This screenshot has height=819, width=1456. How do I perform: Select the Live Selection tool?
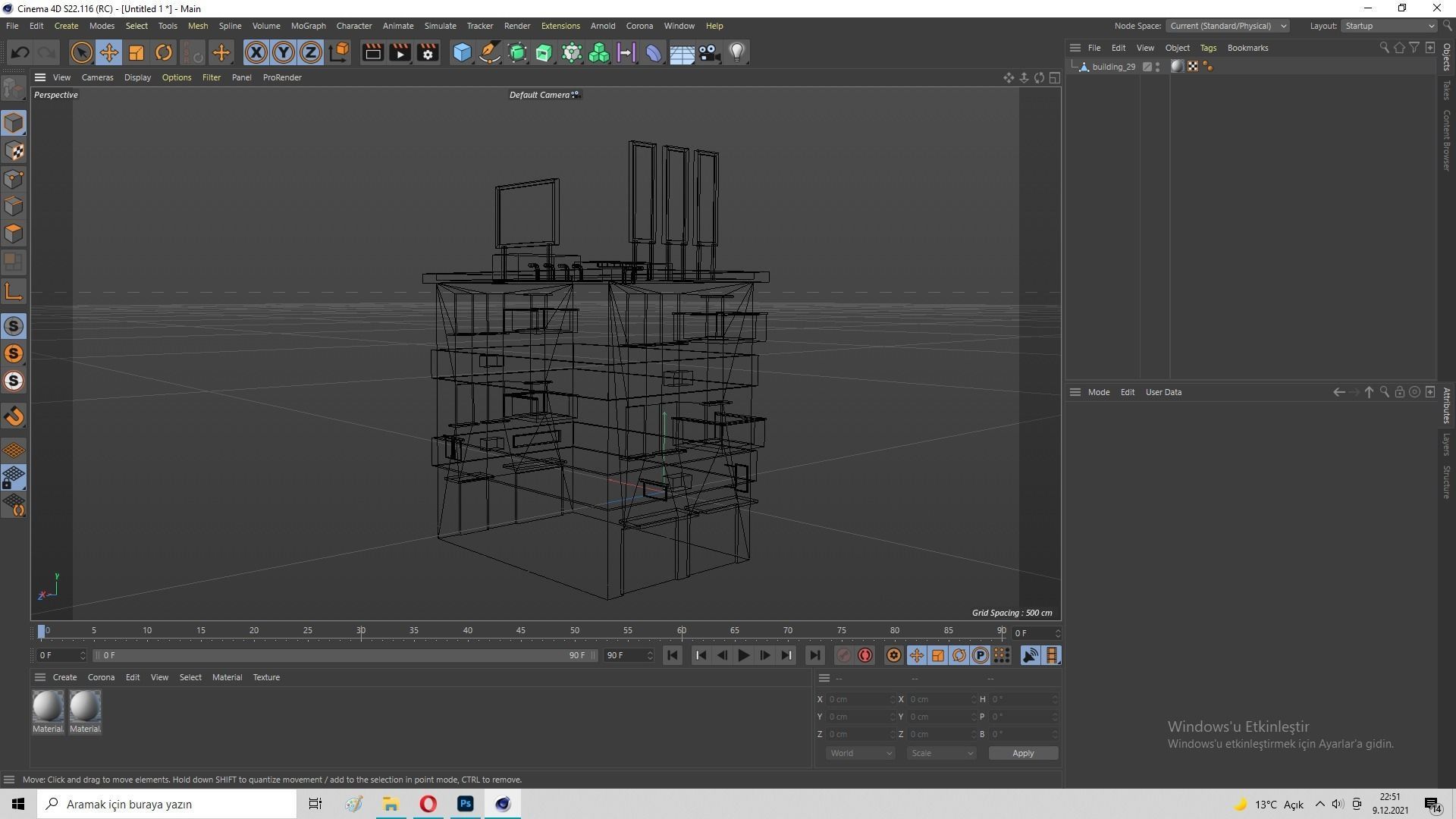pos(81,52)
